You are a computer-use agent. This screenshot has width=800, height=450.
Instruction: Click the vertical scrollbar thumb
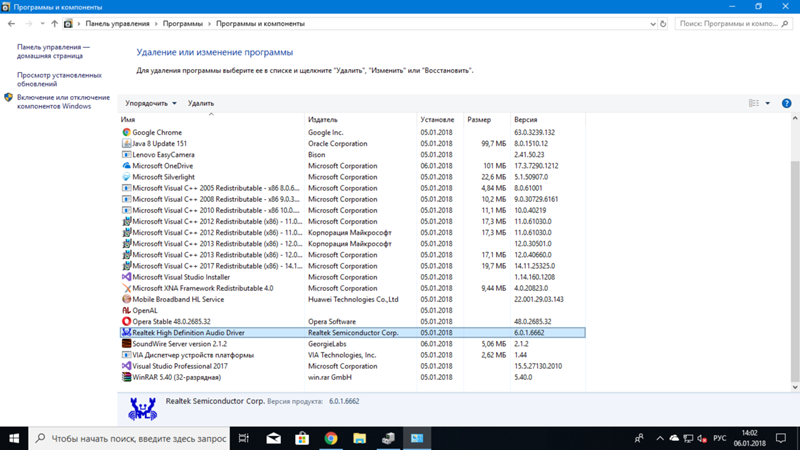click(795, 270)
